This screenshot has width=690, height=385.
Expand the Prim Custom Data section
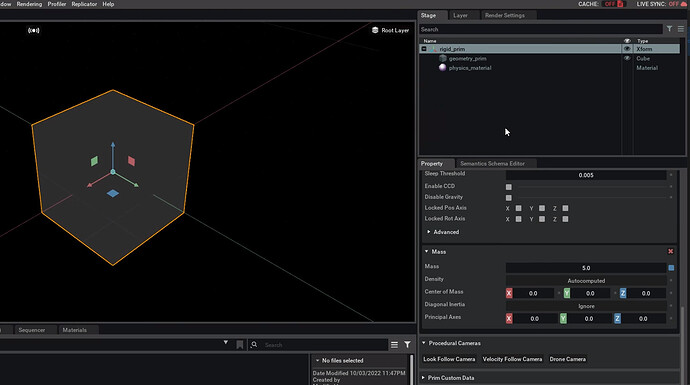pyautogui.click(x=423, y=378)
